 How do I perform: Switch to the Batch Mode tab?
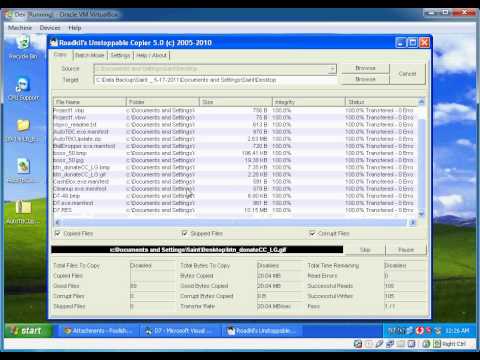coord(90,55)
